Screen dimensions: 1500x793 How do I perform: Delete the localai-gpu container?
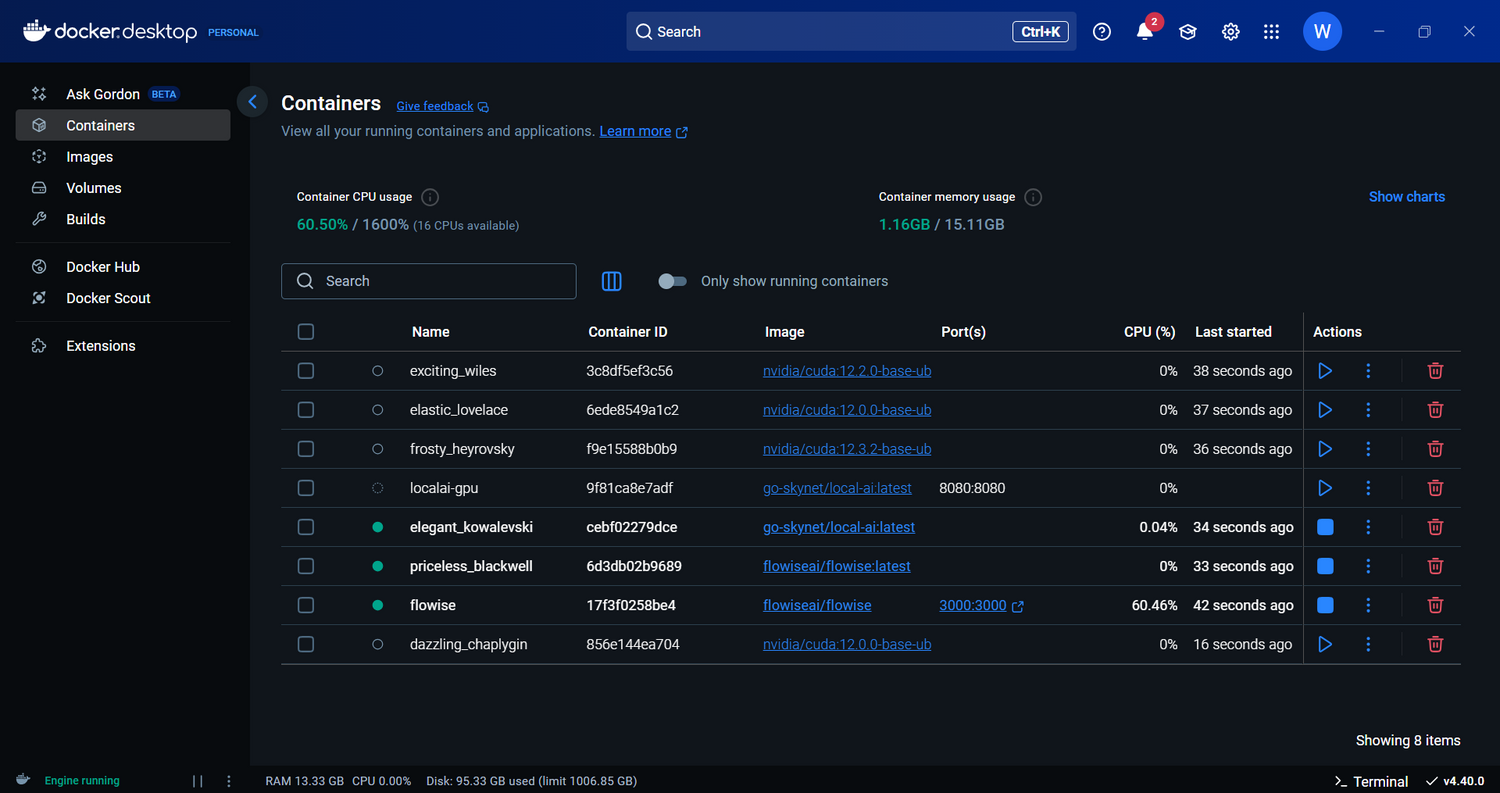point(1435,488)
